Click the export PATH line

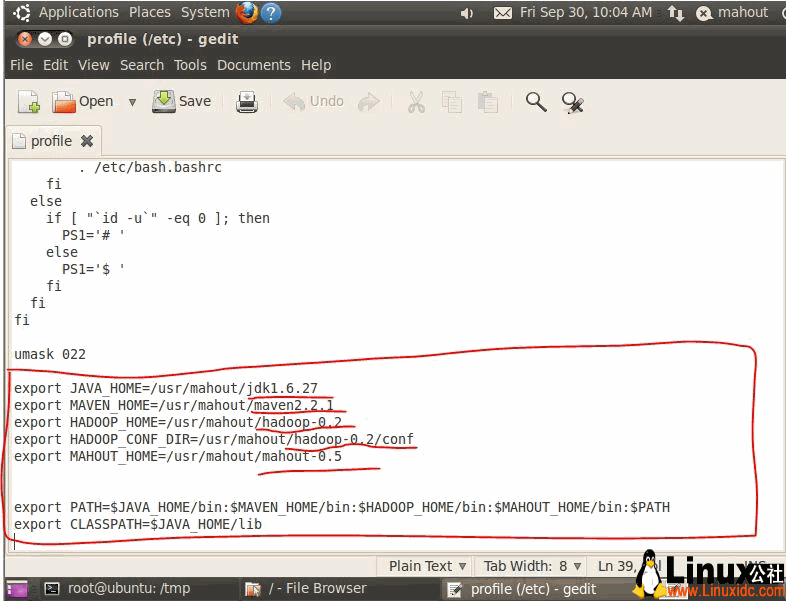coord(342,507)
